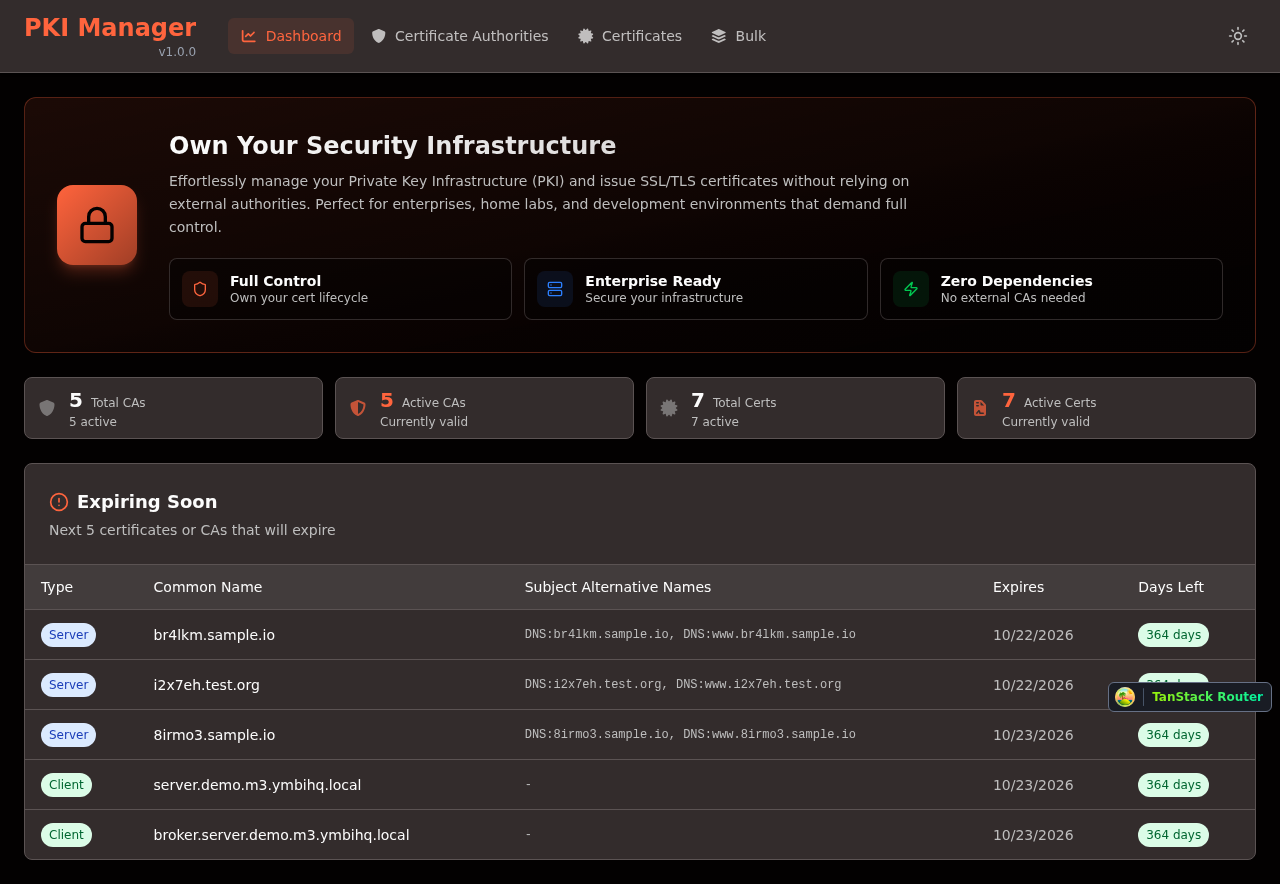Open the Dashboard tab
Viewport: 1280px width, 884px height.
291,36
